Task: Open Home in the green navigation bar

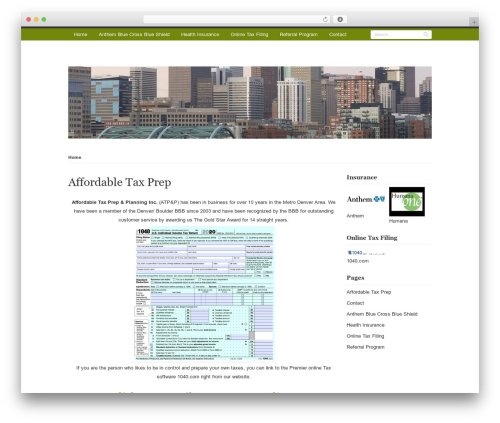Action: [x=80, y=34]
